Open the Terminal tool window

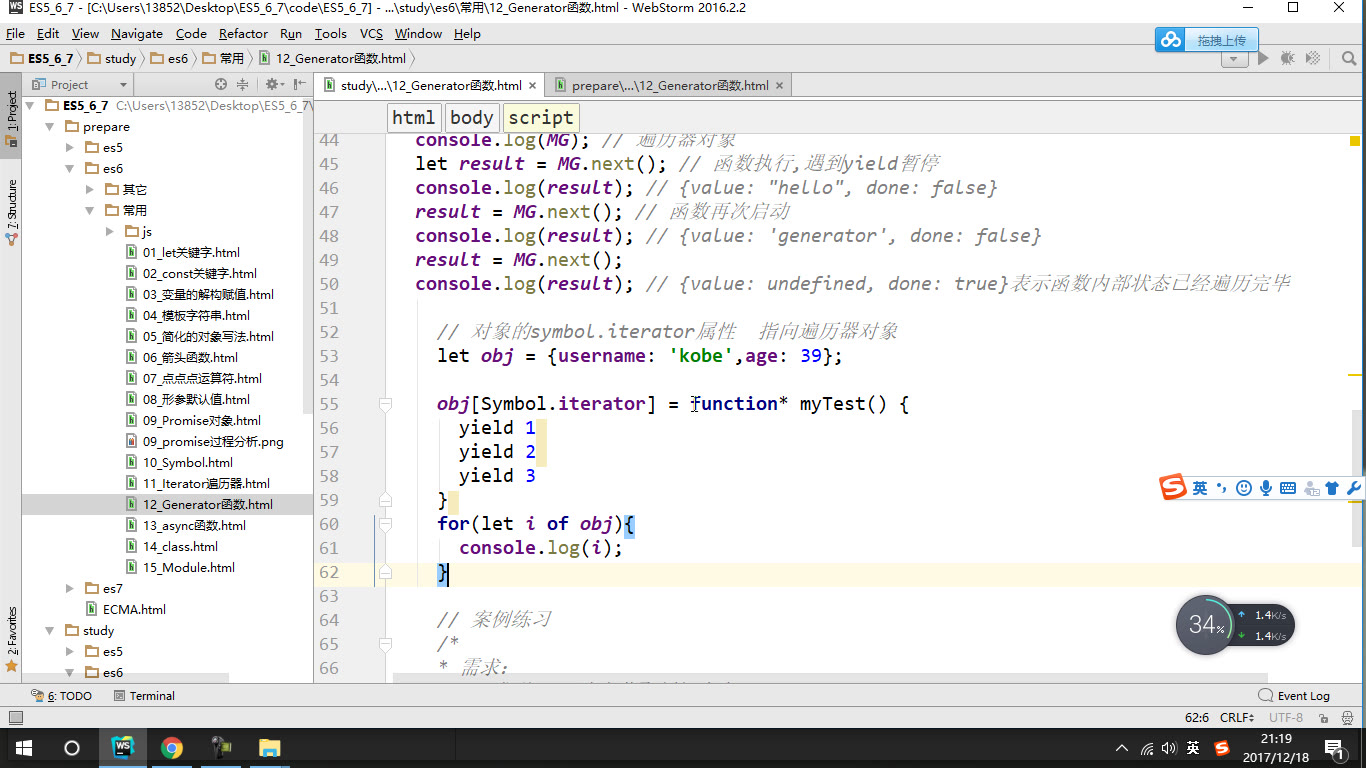click(144, 696)
